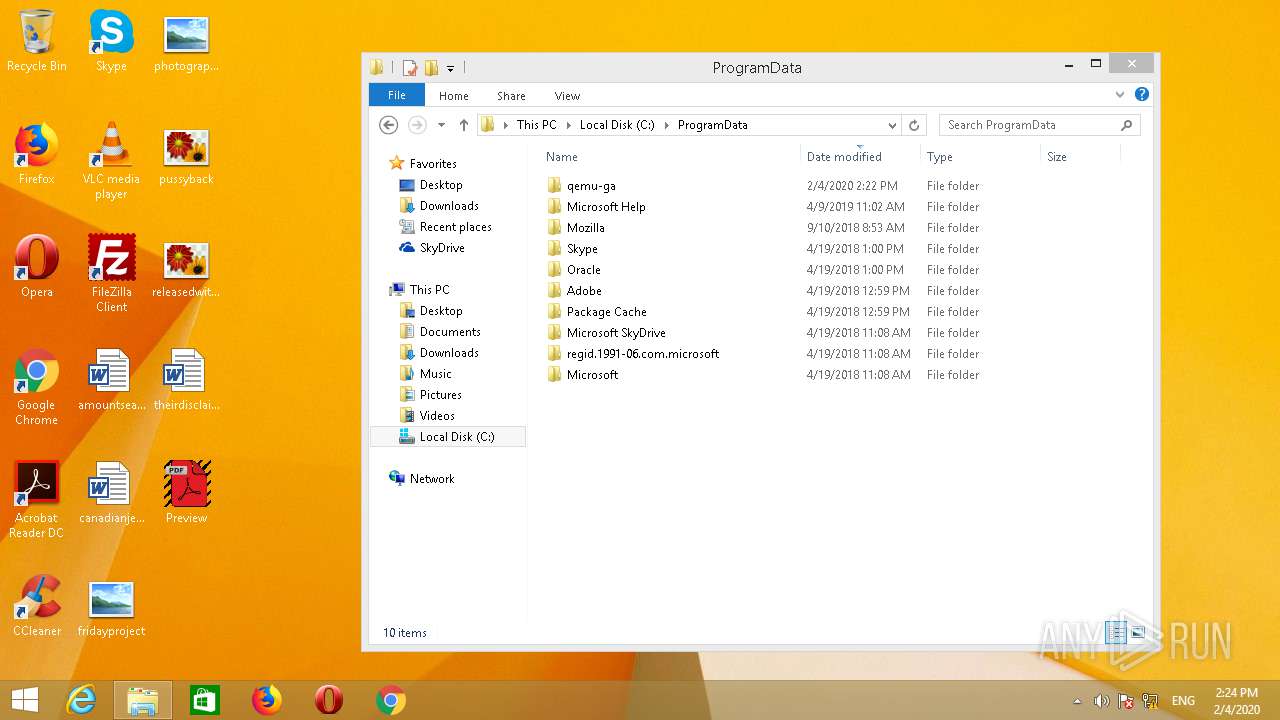Select the Microsoft Help folder
This screenshot has width=1280, height=720.
click(606, 207)
